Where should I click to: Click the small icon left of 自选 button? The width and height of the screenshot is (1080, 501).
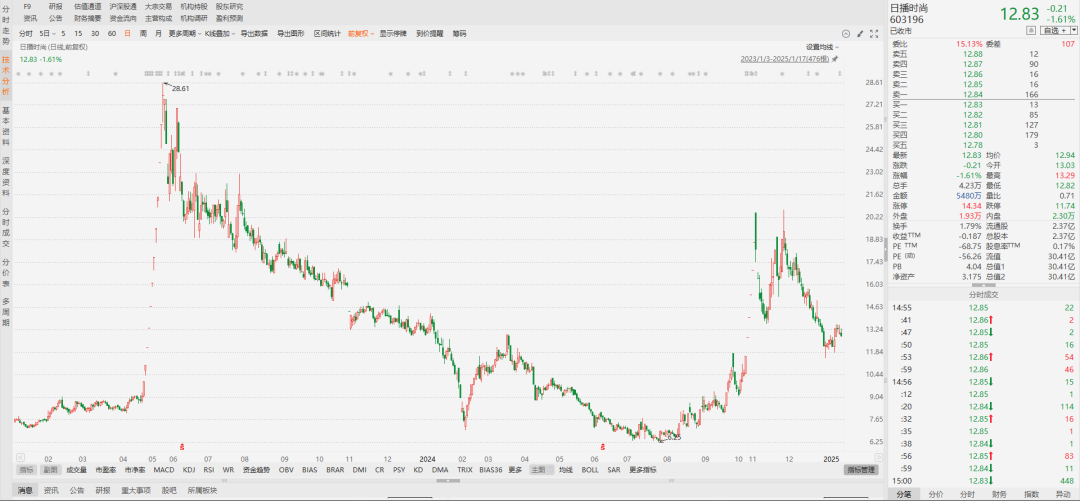(1031, 30)
